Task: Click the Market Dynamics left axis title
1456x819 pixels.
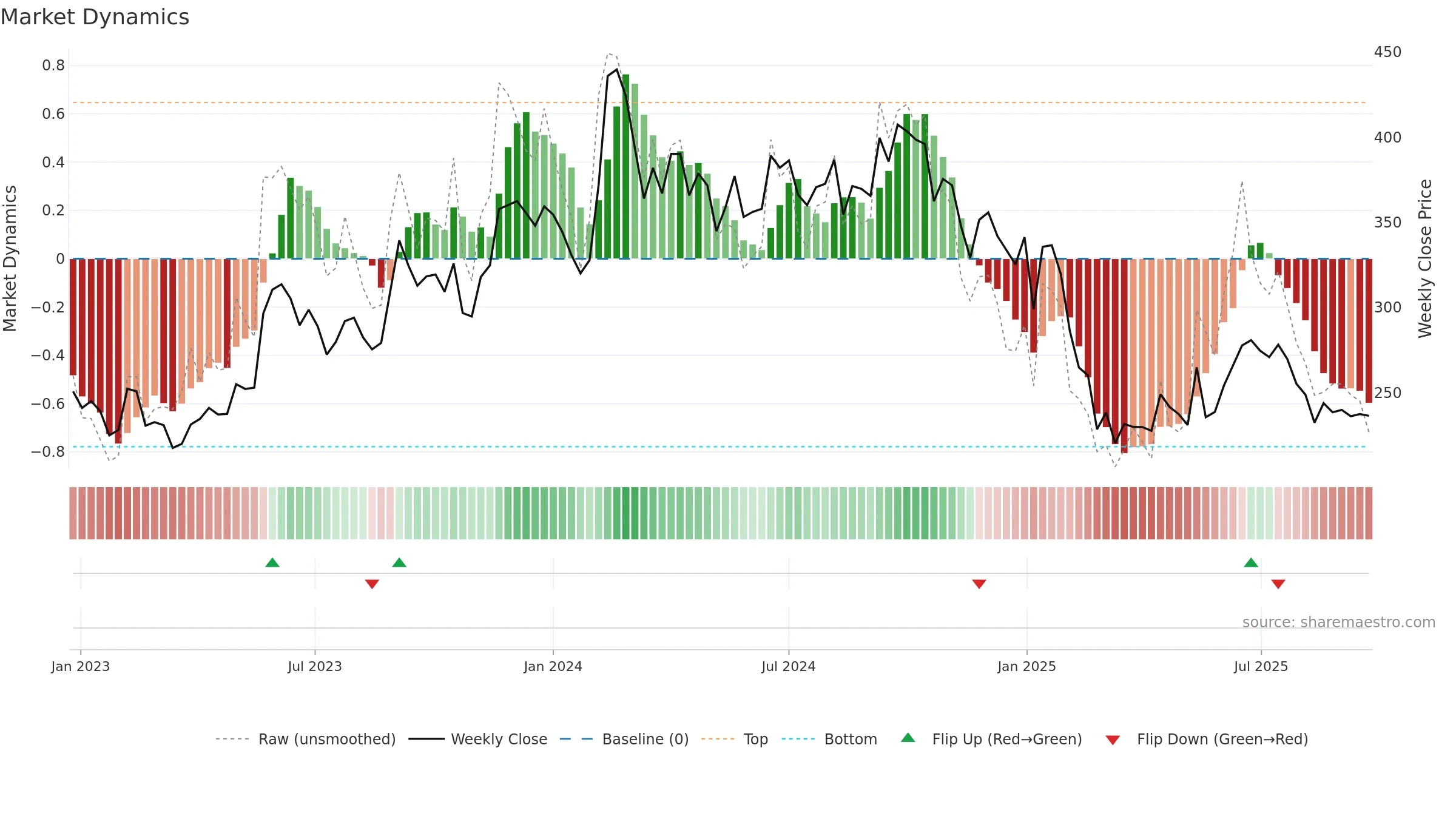Action: [10, 258]
